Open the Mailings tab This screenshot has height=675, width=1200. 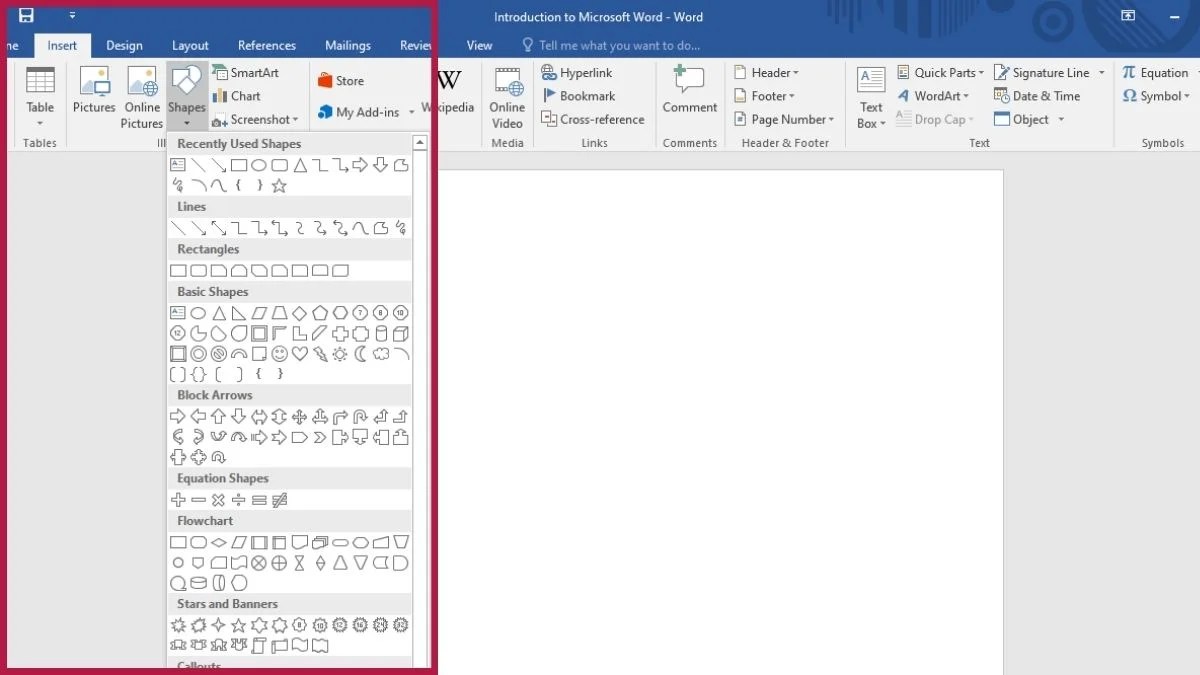click(x=347, y=45)
